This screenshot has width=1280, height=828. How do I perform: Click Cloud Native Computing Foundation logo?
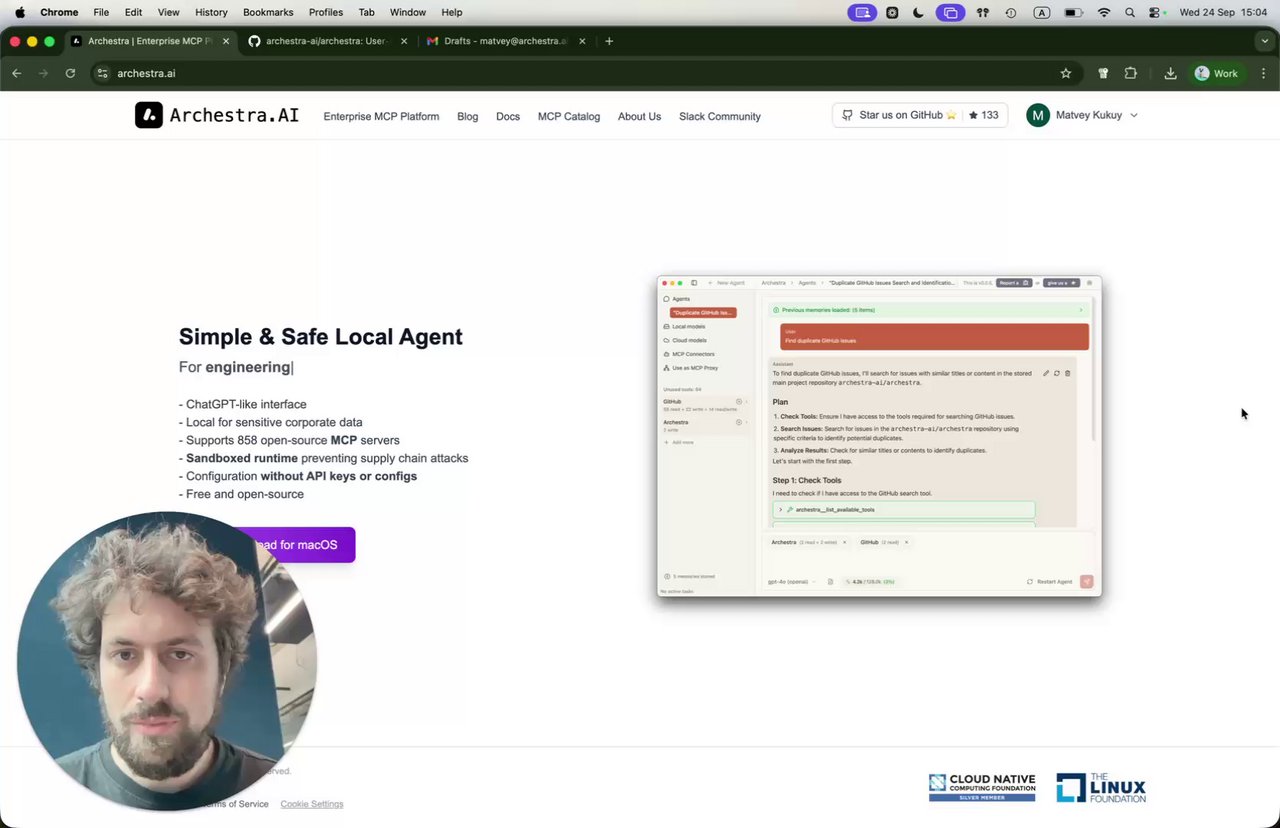click(981, 788)
